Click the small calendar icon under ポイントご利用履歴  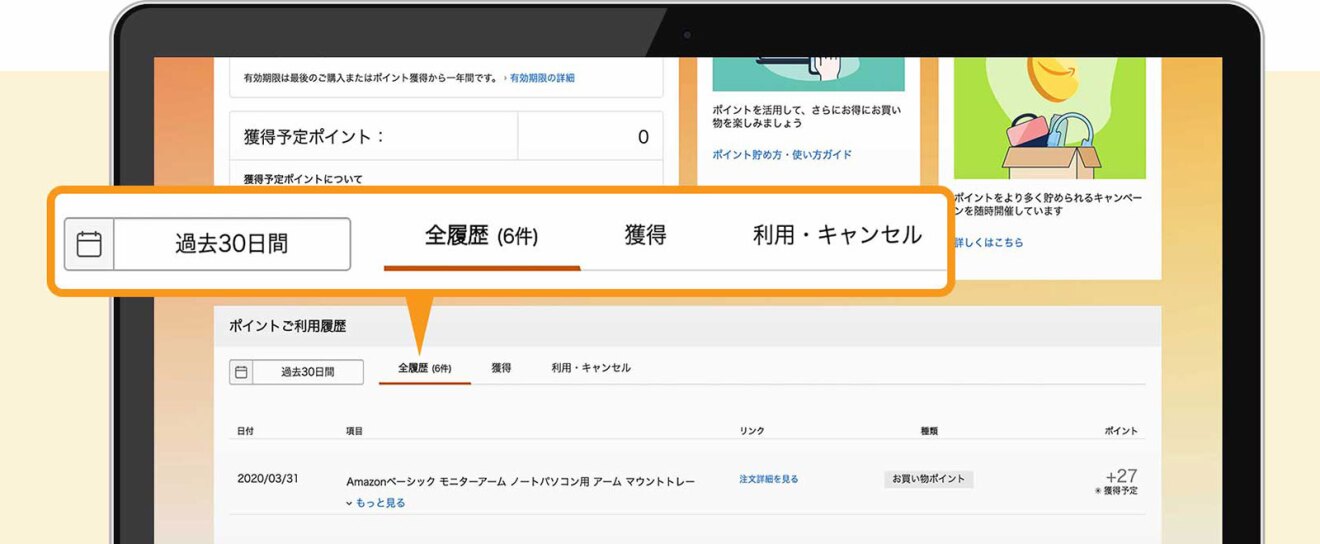click(x=240, y=372)
